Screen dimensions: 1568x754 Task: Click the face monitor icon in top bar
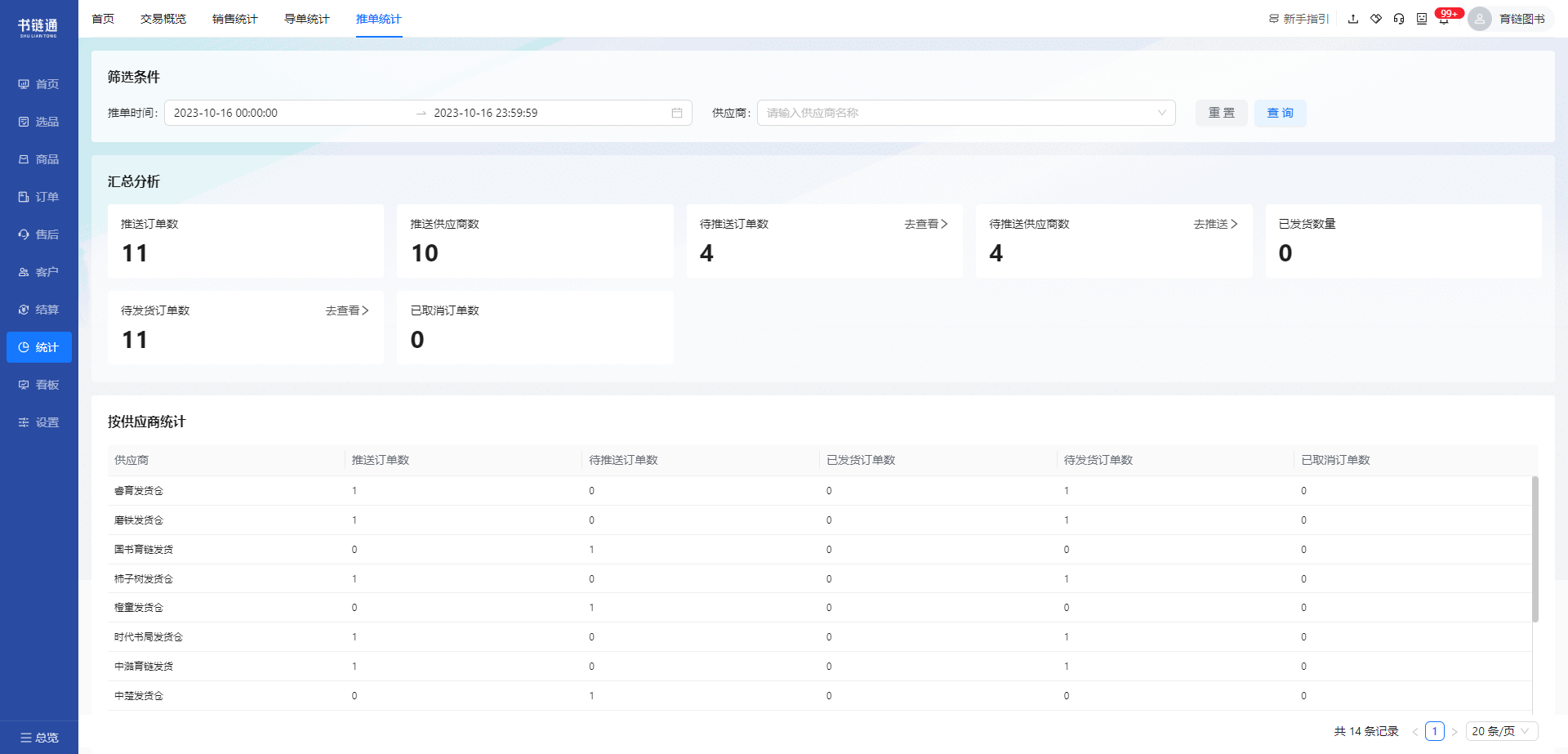[1422, 19]
